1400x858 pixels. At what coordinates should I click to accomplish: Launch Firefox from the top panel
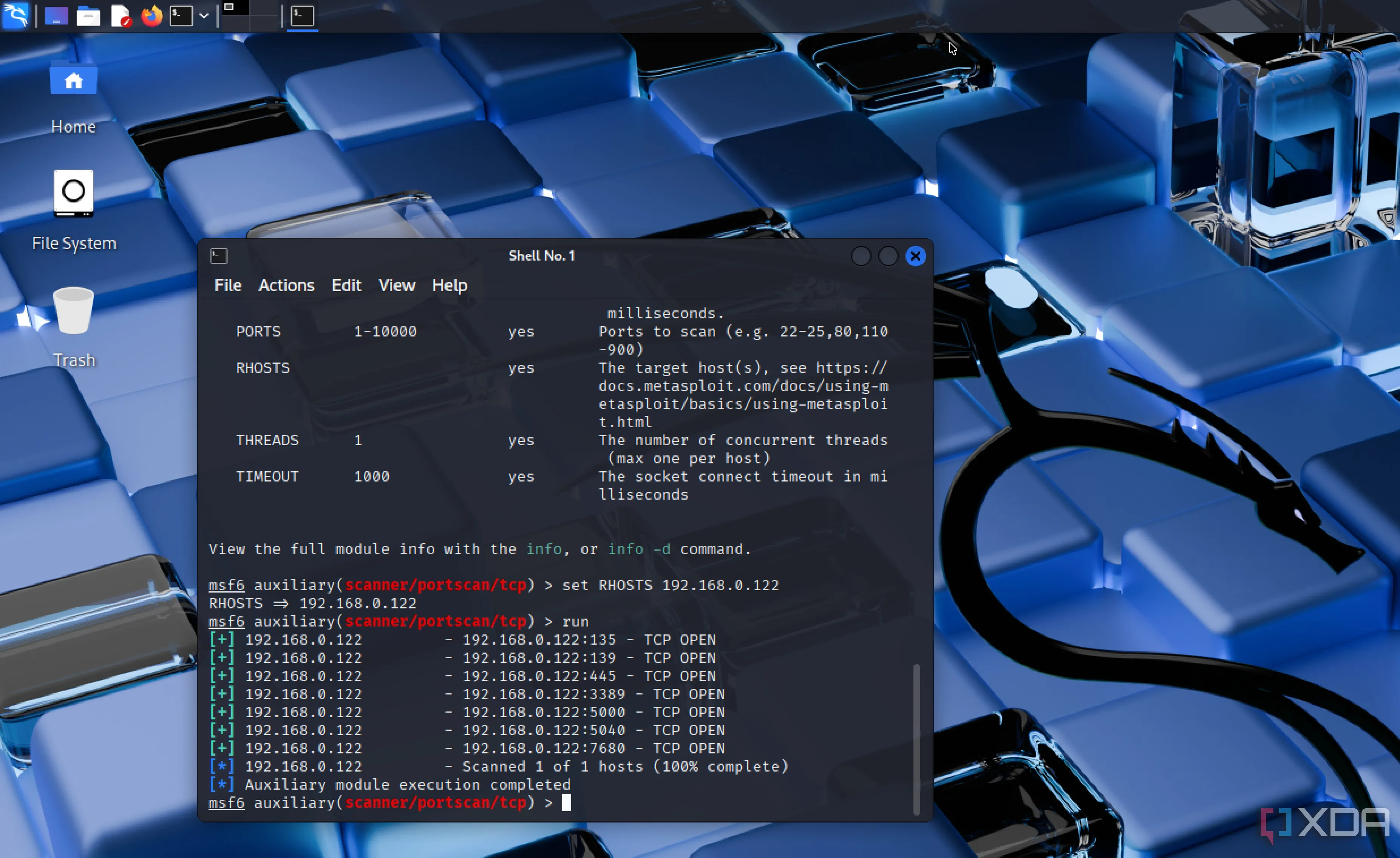[151, 15]
